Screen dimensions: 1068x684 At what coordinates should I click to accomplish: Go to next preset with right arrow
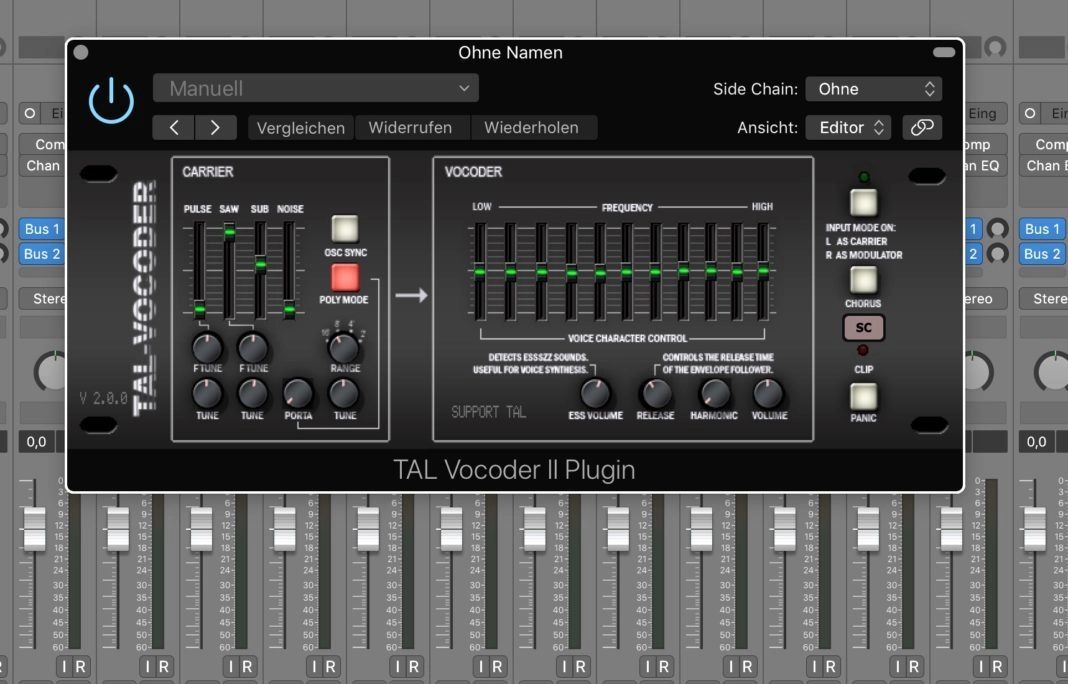tap(215, 128)
